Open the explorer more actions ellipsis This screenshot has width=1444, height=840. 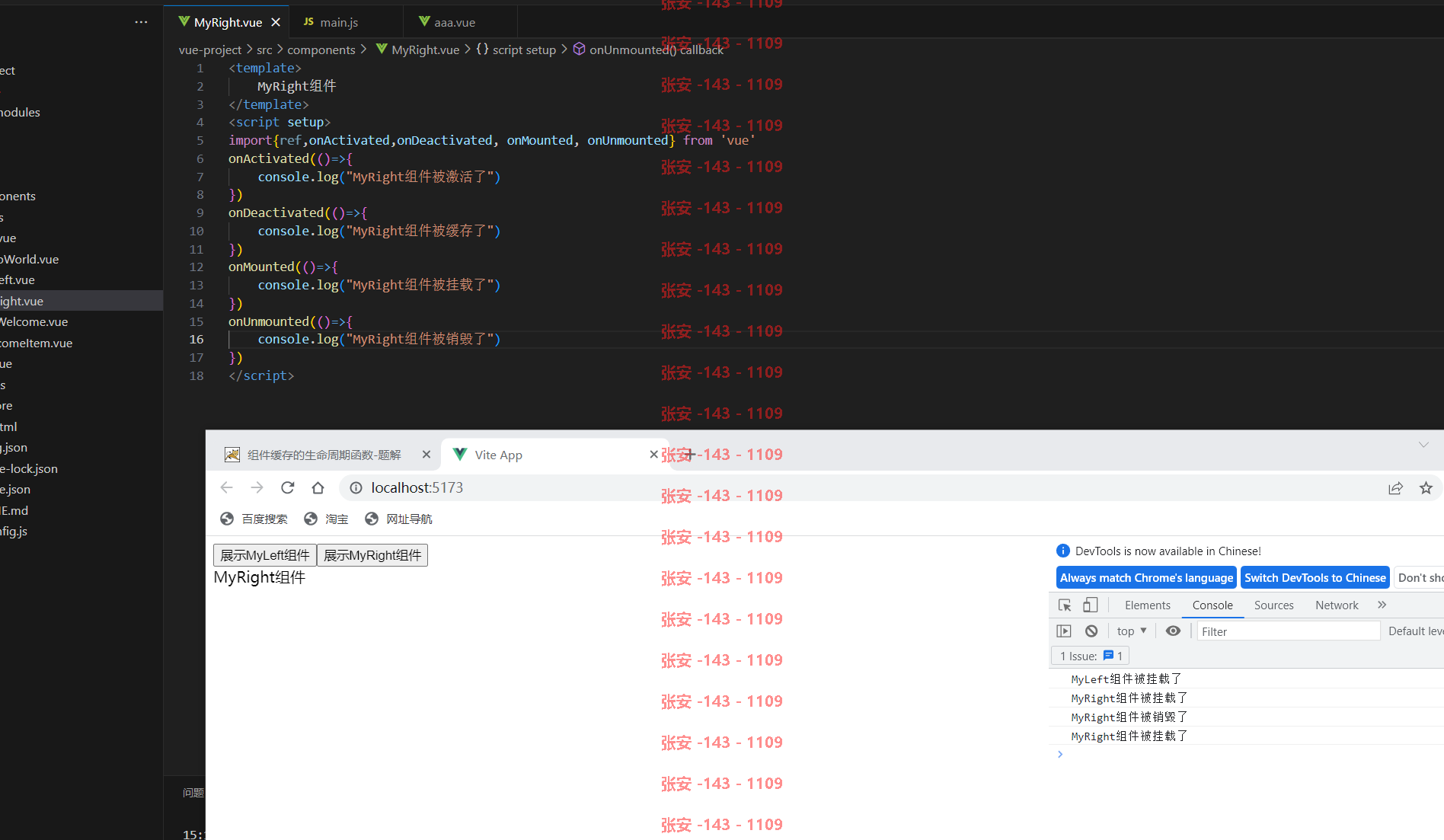141,22
